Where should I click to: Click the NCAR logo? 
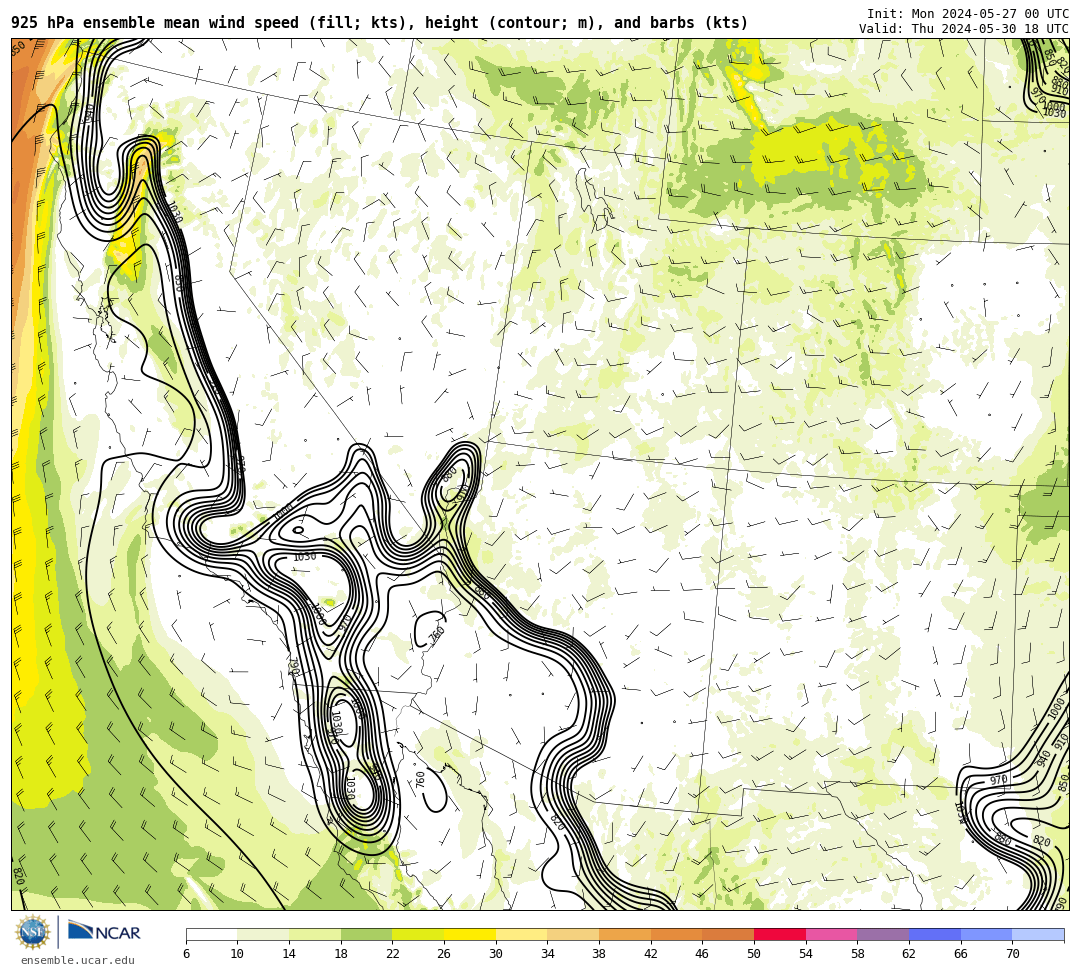(x=104, y=932)
